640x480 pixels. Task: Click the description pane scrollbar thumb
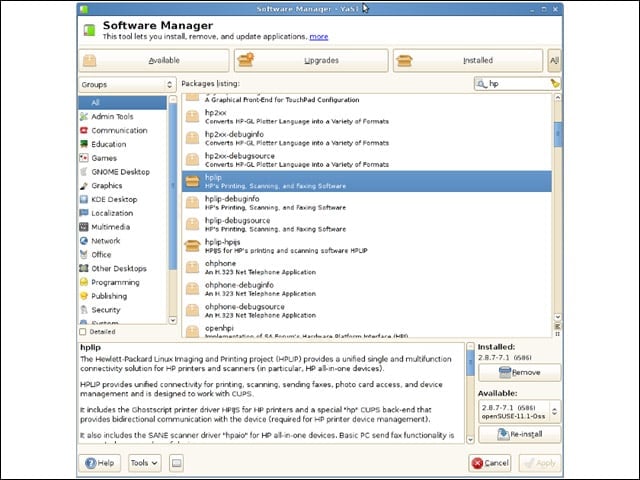[470, 362]
